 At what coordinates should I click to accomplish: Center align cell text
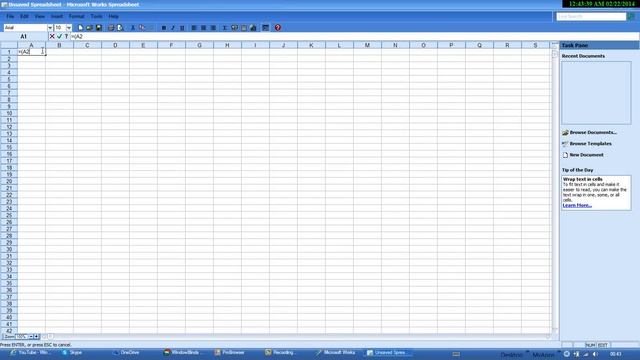203,28
